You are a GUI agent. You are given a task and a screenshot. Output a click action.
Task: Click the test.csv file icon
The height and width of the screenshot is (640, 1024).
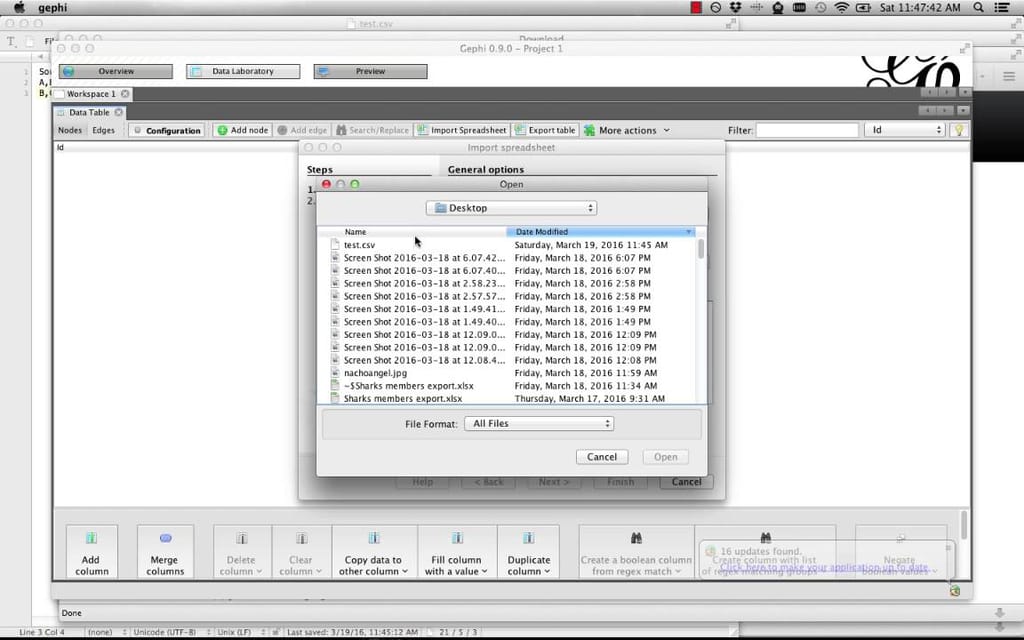pyautogui.click(x=335, y=245)
